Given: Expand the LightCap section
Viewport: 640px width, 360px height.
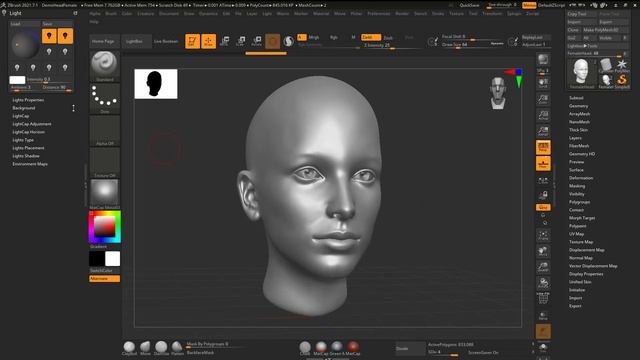Looking at the screenshot, I should tap(21, 116).
